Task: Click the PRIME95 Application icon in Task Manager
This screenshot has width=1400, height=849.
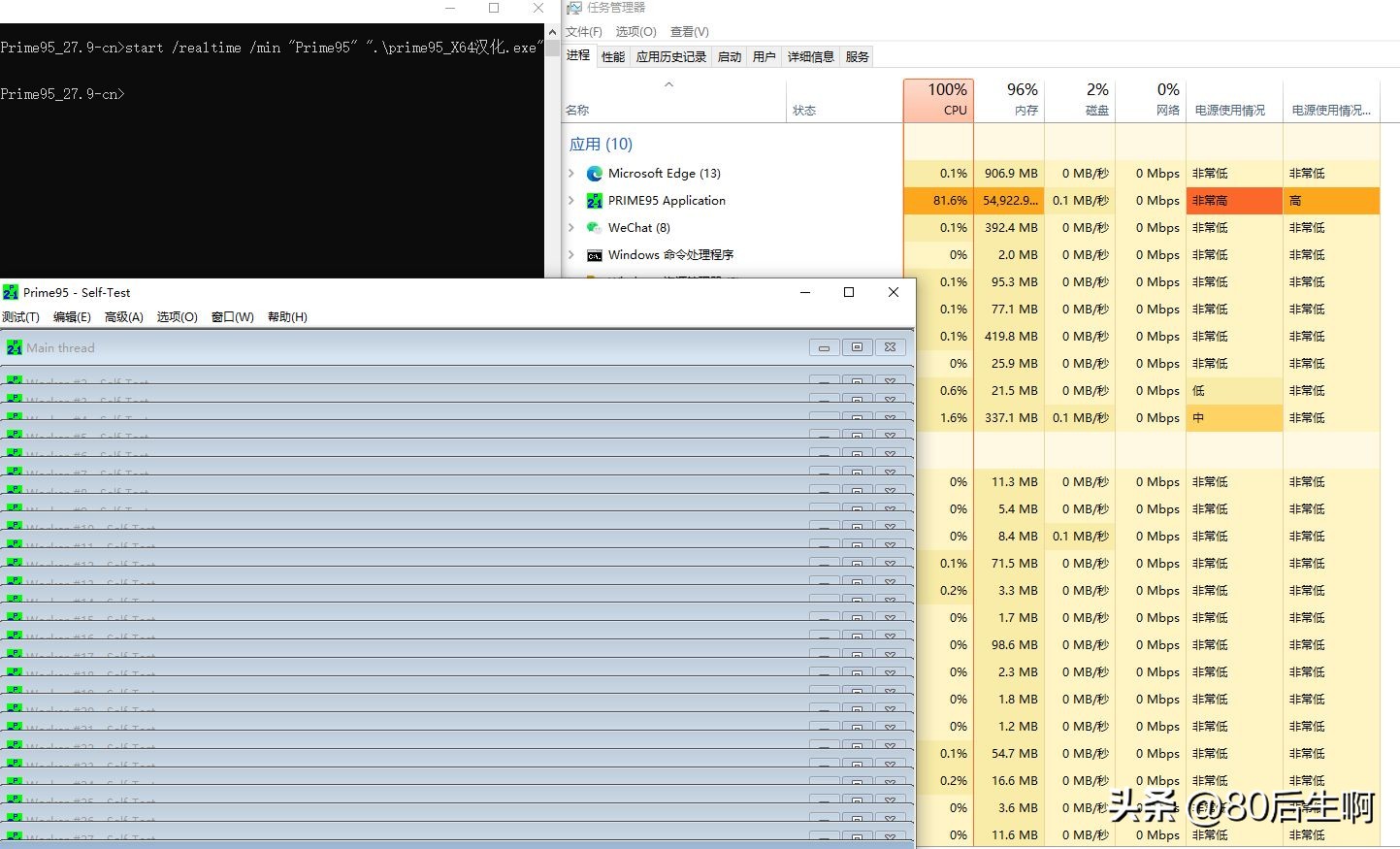Action: click(x=595, y=201)
